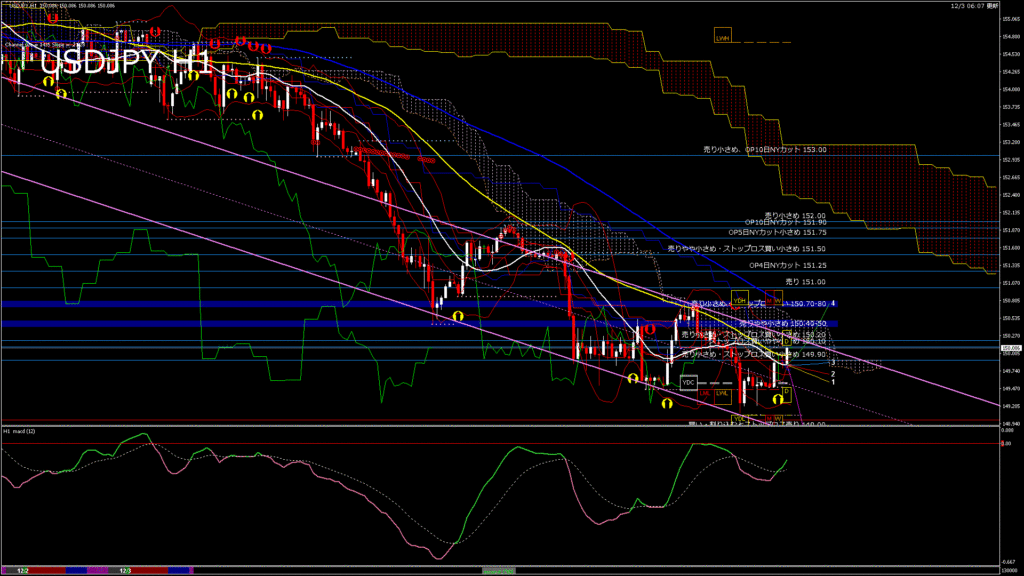Select the yellow YDH level marker box

click(x=740, y=300)
